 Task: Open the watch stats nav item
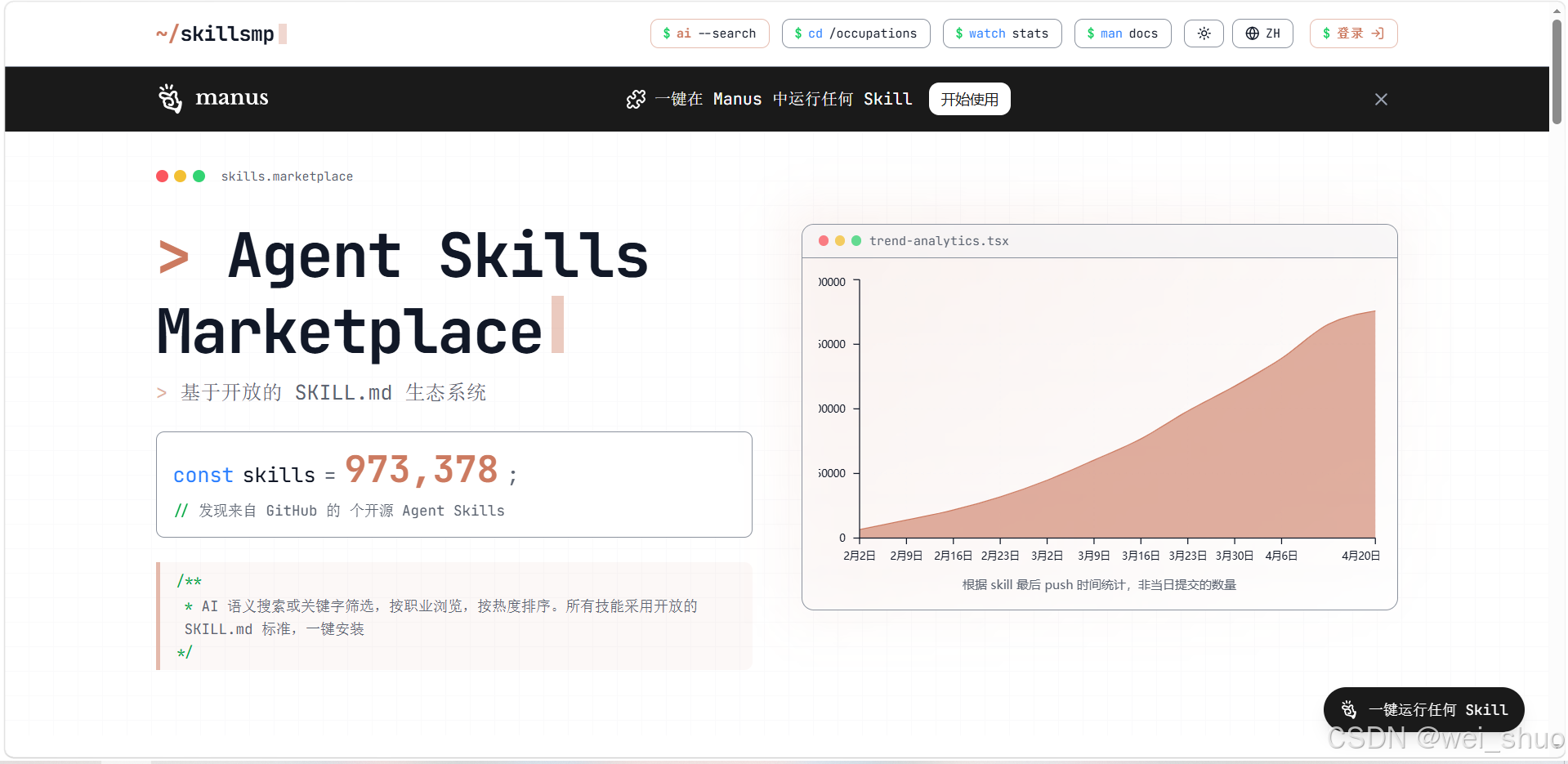(1002, 34)
